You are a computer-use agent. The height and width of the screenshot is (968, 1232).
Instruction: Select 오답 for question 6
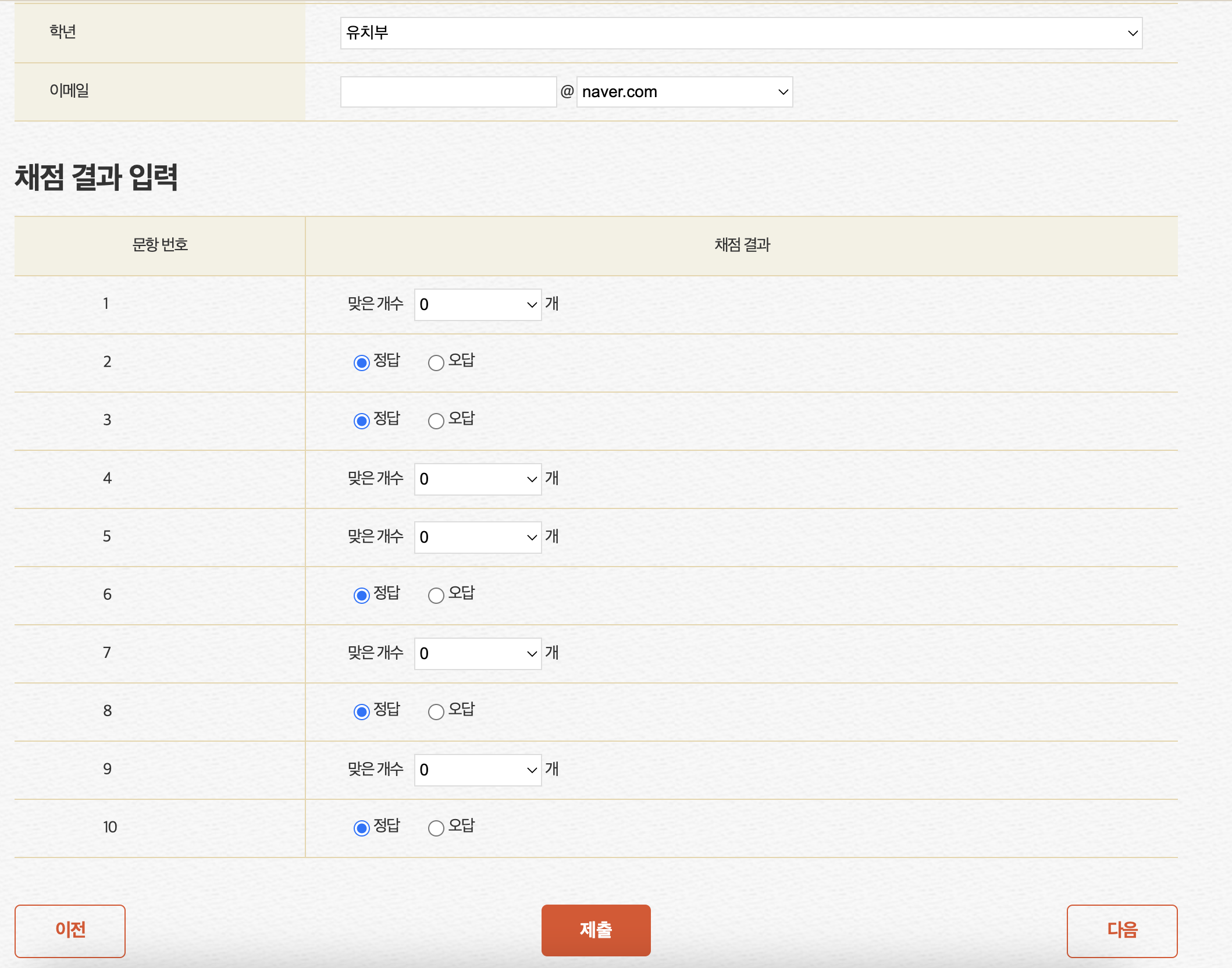[436, 595]
